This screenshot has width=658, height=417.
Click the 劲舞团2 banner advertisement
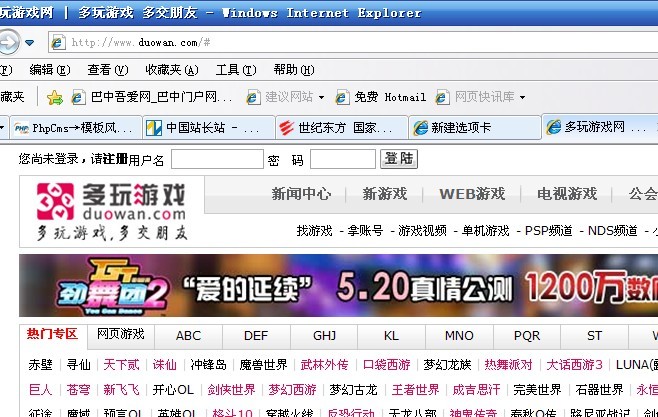(338, 285)
